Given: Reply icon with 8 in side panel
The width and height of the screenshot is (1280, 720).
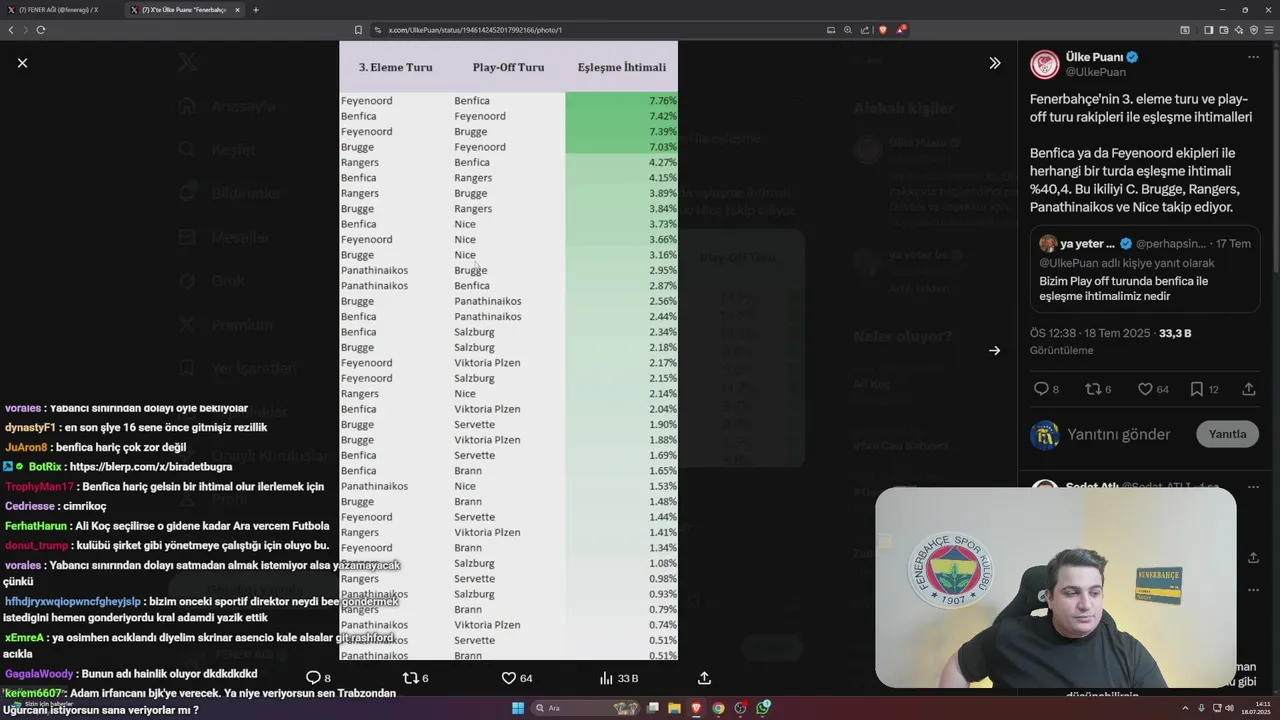Looking at the screenshot, I should (1041, 389).
